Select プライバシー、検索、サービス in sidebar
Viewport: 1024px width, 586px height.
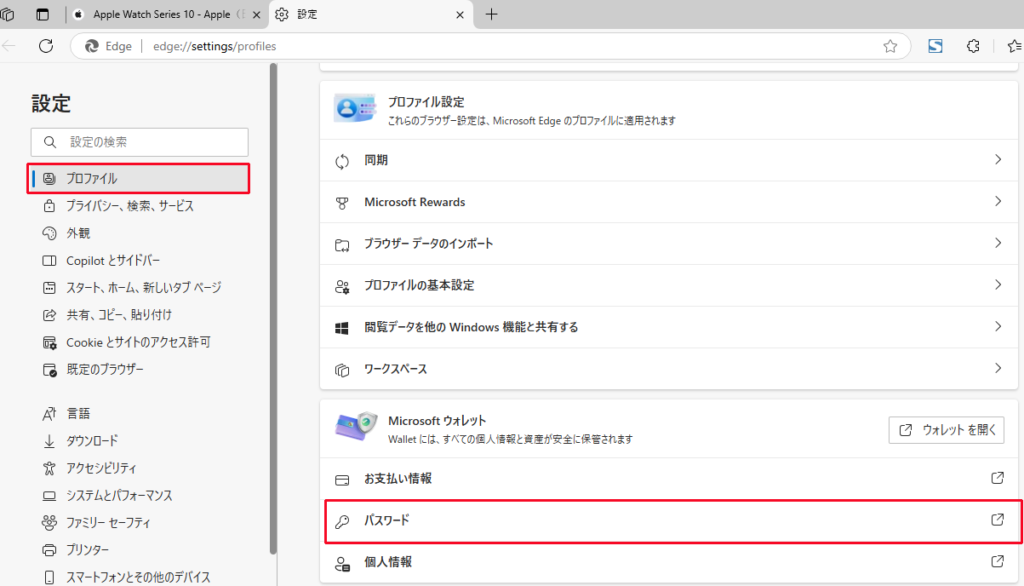130,206
